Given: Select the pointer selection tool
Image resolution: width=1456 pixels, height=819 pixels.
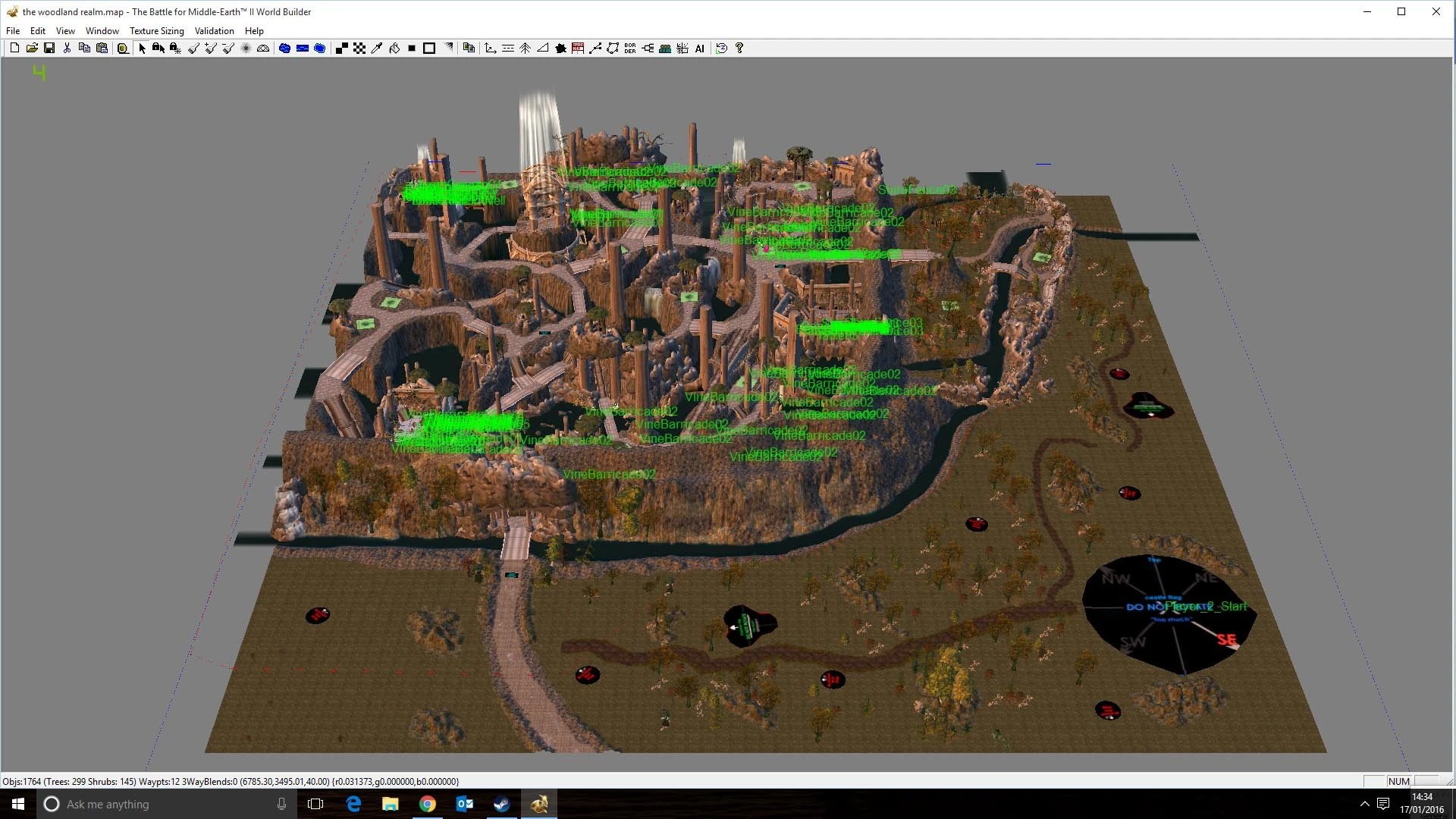Looking at the screenshot, I should [x=142, y=48].
